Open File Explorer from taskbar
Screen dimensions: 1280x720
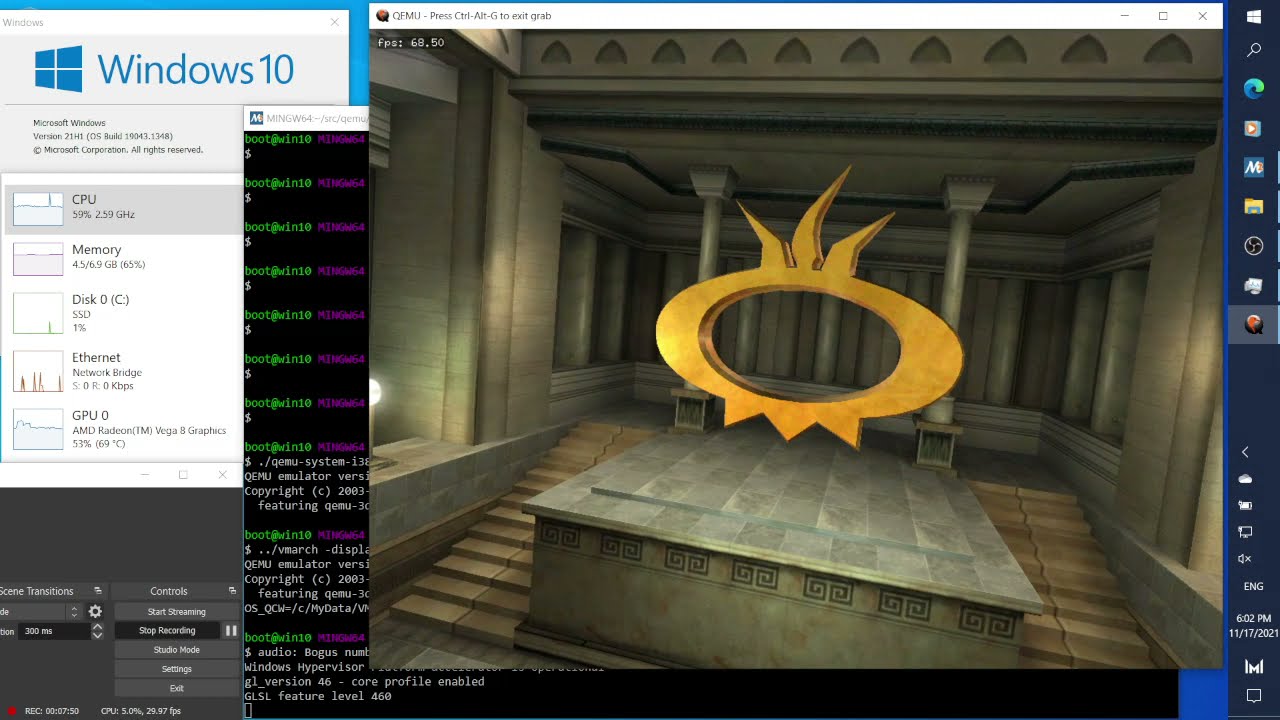pos(1254,206)
